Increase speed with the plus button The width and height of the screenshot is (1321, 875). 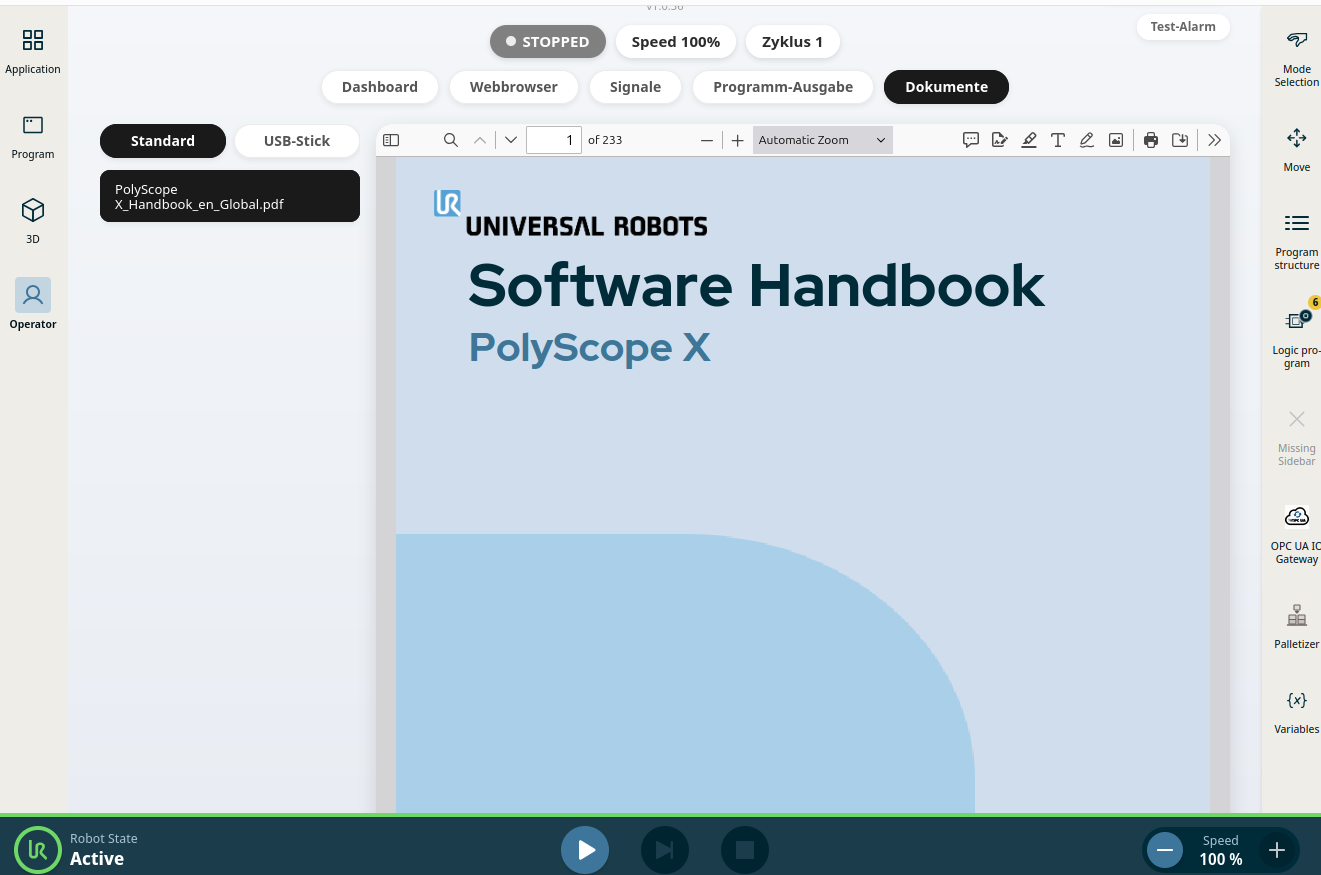coord(1277,850)
